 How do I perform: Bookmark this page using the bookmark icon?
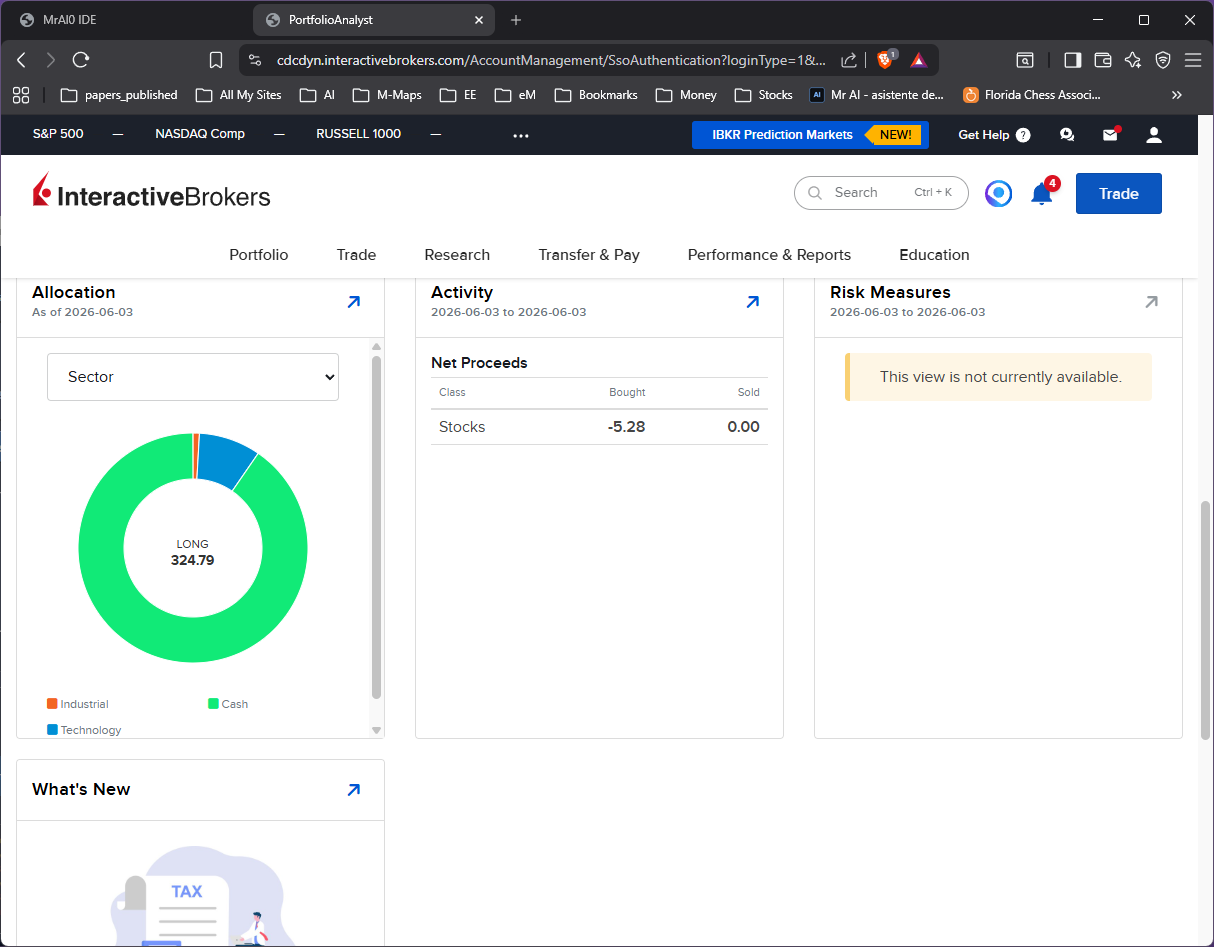click(216, 60)
